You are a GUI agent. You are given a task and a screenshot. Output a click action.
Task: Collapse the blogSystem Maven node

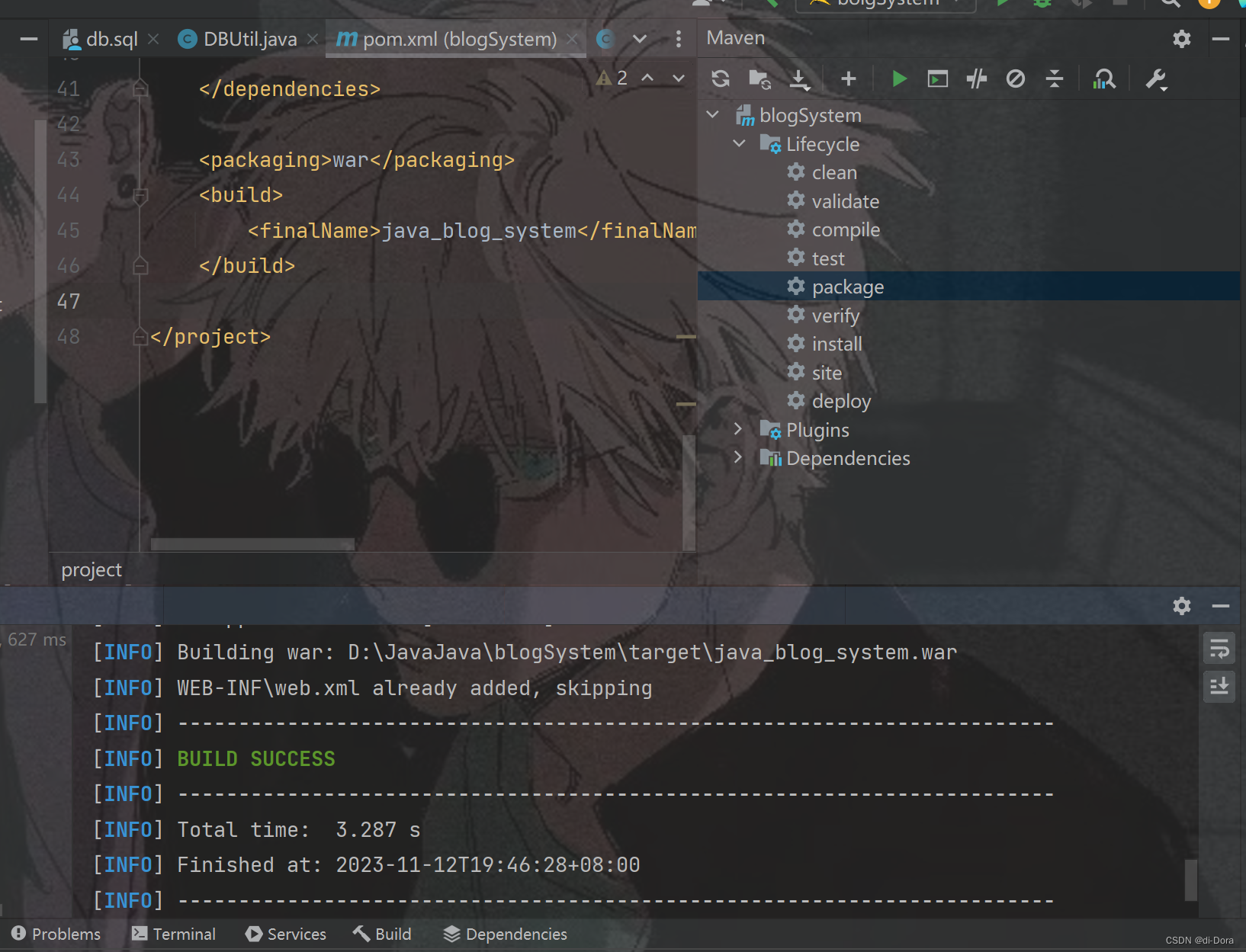click(x=713, y=115)
